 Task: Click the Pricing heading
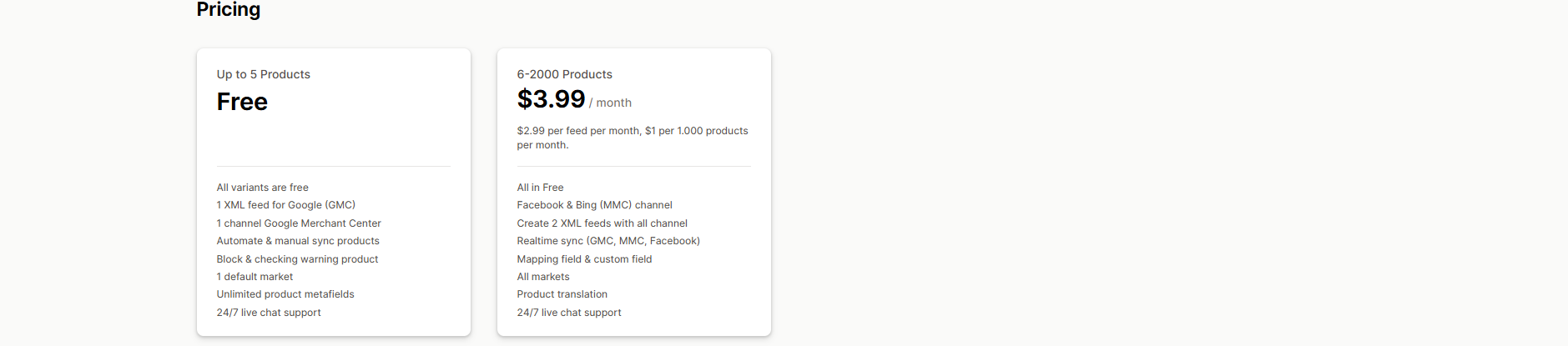[x=228, y=10]
